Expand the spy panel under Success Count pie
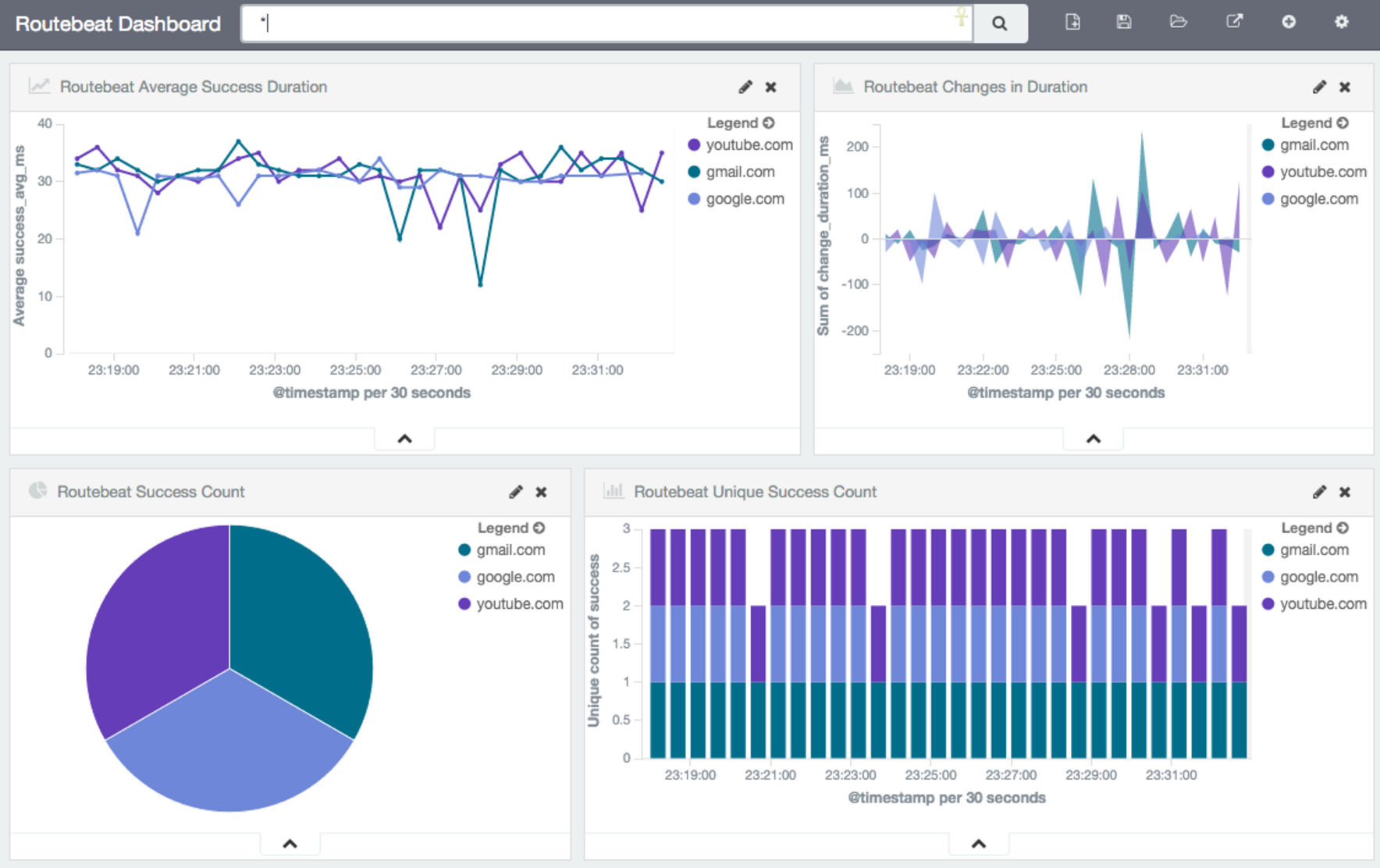This screenshot has width=1380, height=868. tap(290, 844)
